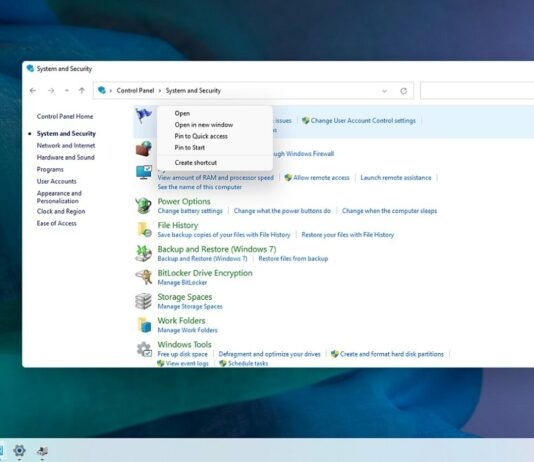Open File History heading
The image size is (534, 462).
coord(178,225)
